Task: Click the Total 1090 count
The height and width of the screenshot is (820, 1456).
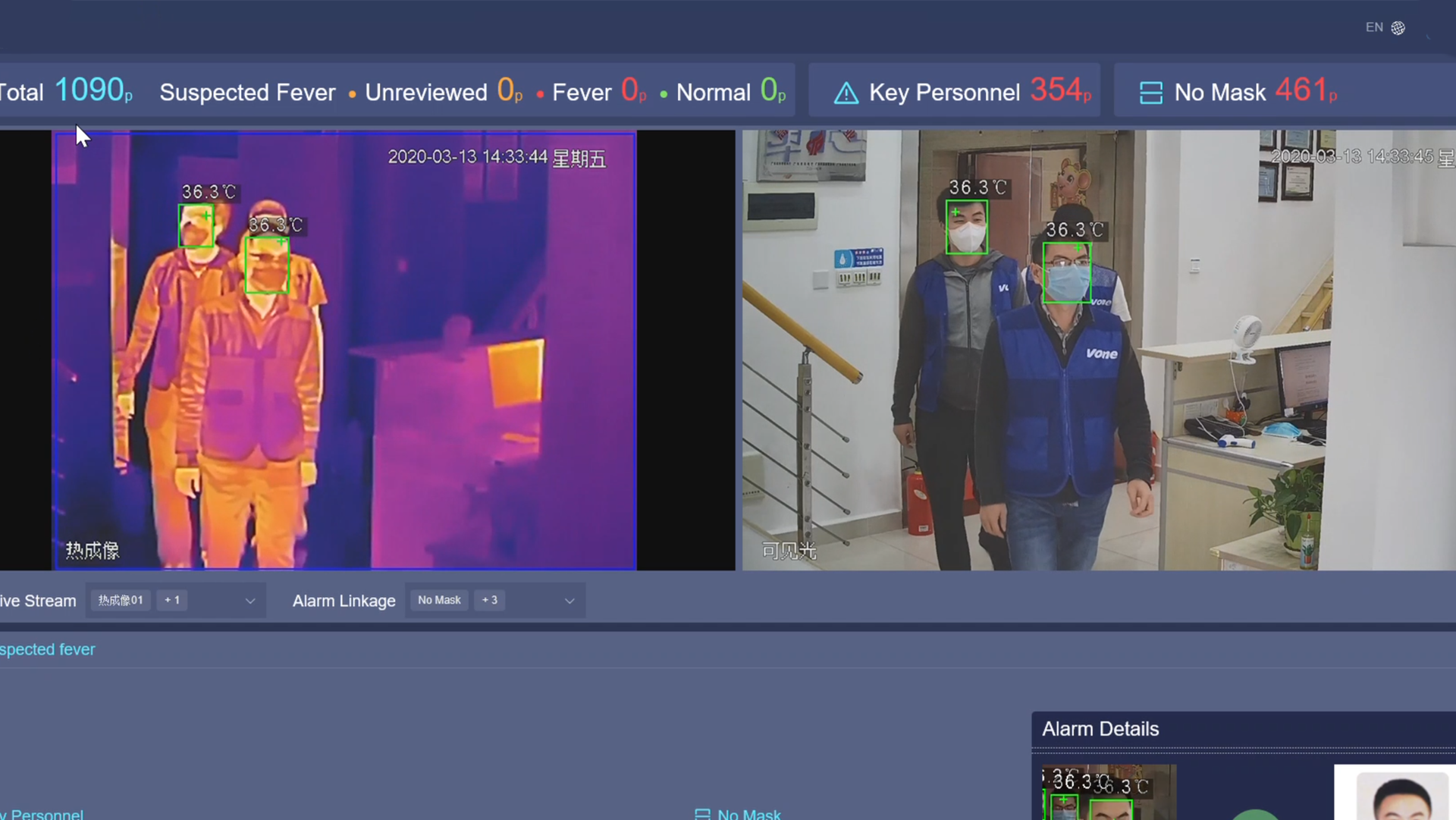Action: pyautogui.click(x=93, y=91)
